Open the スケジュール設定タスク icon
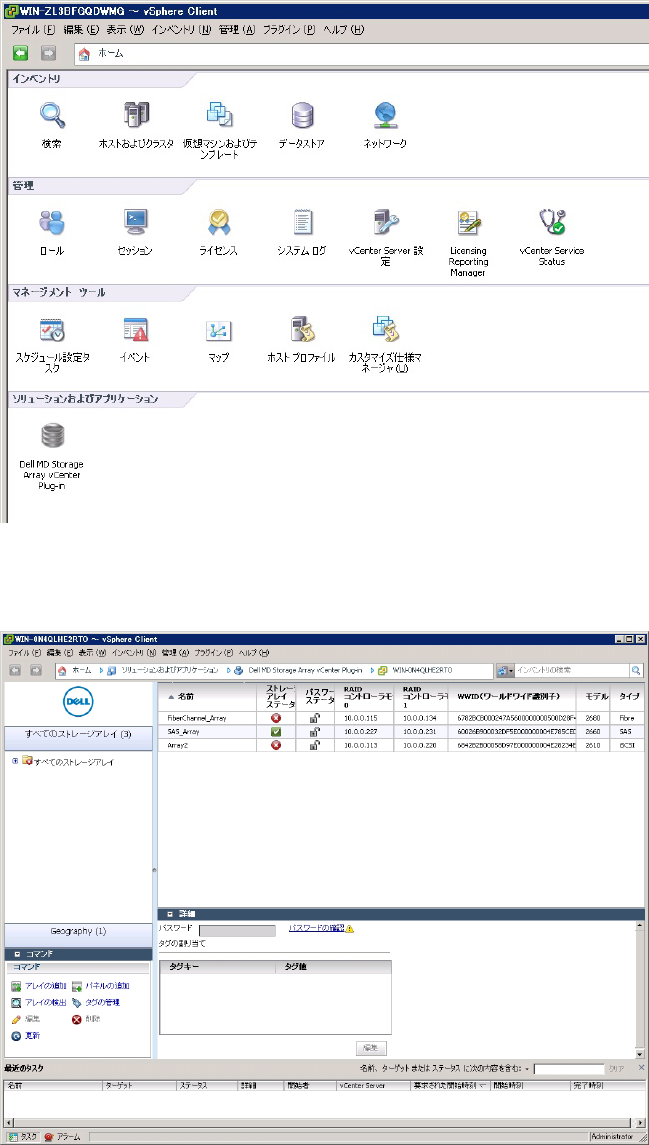The height and width of the screenshot is (1145, 649). click(52, 330)
